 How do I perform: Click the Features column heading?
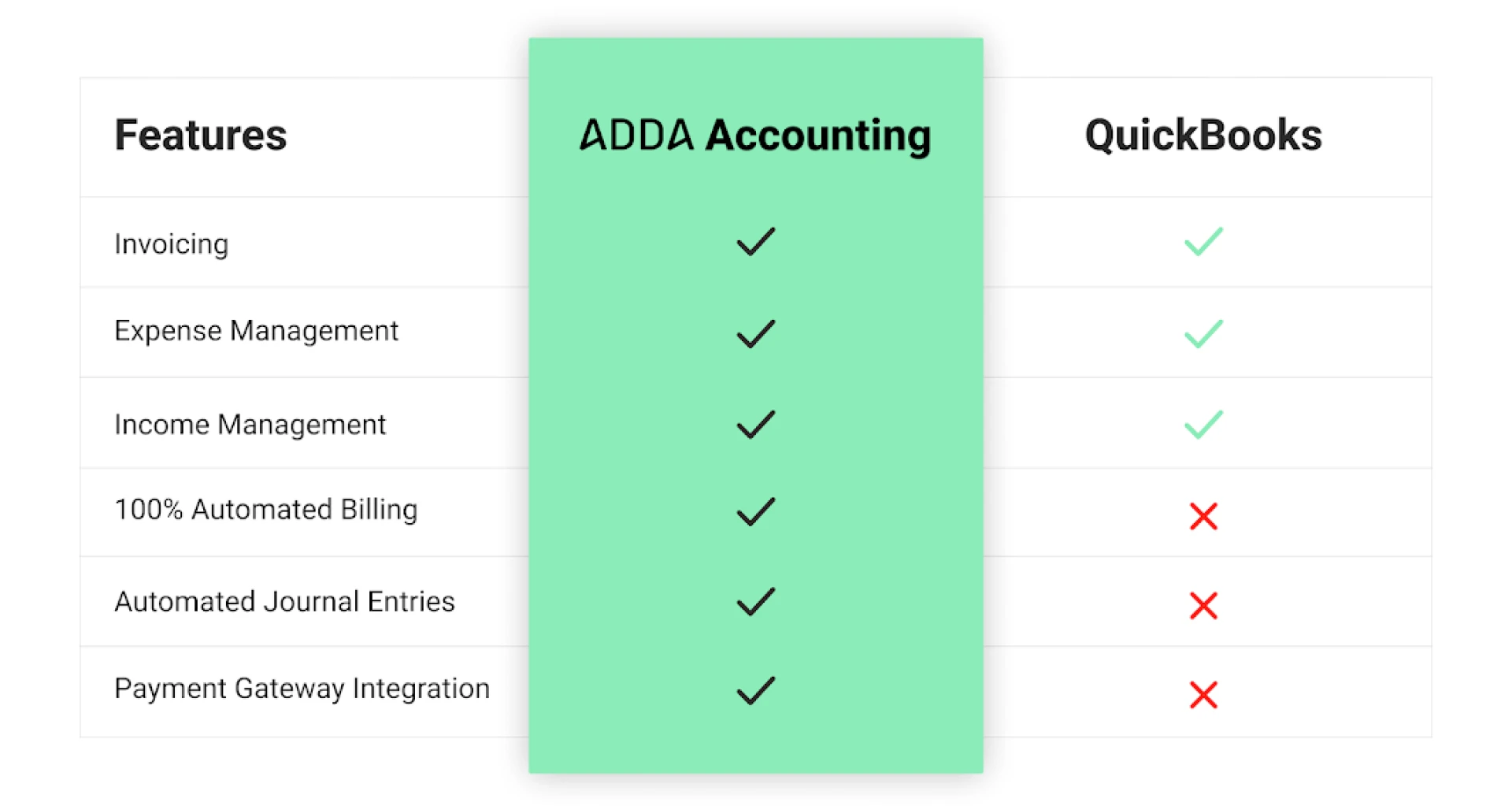pos(201,135)
